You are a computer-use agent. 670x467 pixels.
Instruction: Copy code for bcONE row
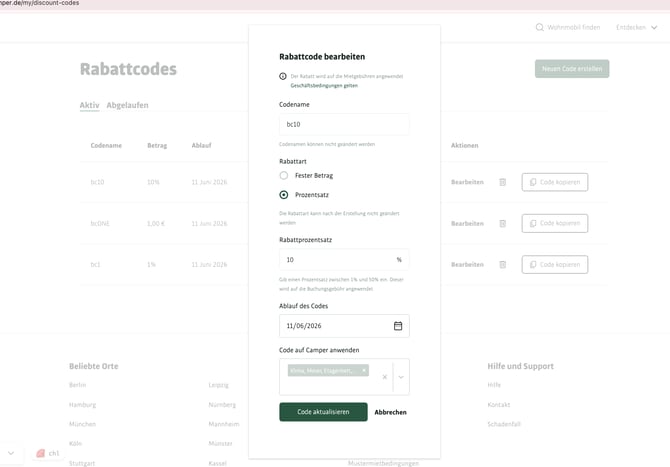point(555,223)
